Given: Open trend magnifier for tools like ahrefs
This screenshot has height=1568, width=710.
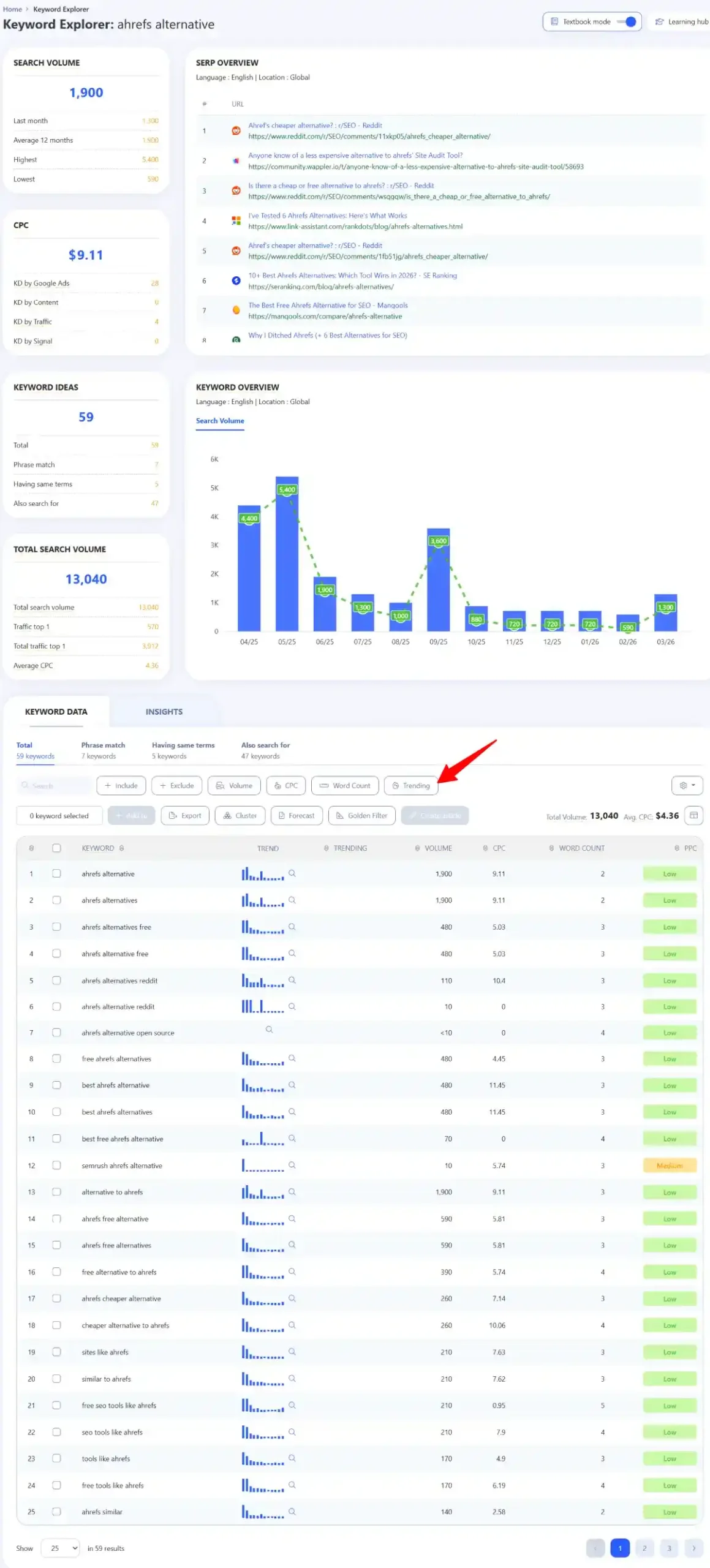Looking at the screenshot, I should [292, 1458].
